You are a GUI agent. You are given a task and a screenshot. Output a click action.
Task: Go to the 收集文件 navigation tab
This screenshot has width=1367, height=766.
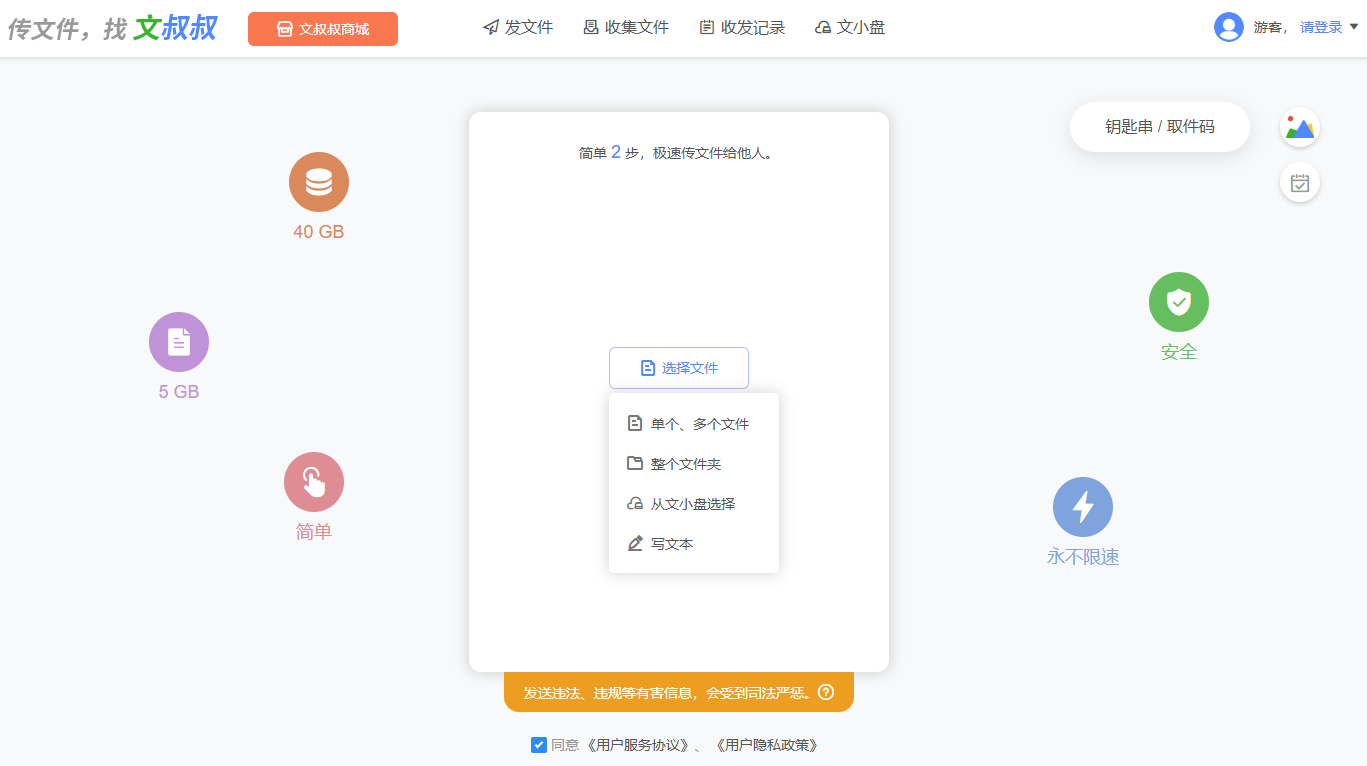626,28
